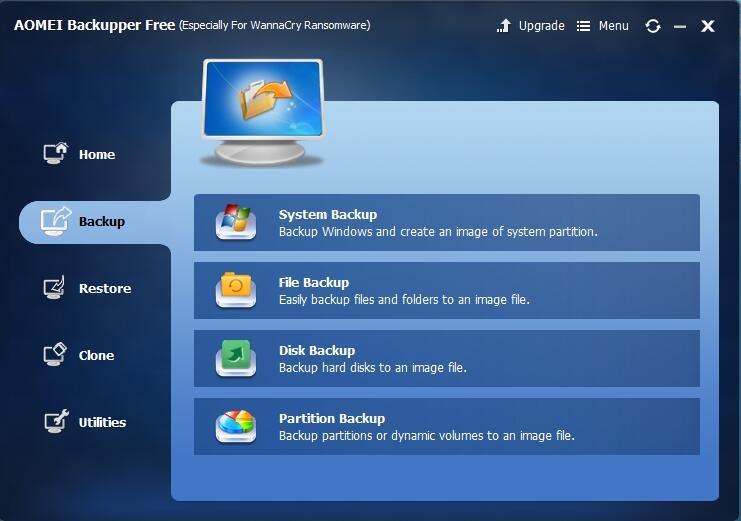The width and height of the screenshot is (741, 521).
Task: Click 'Backup Windows and create an image' description
Action: point(438,232)
